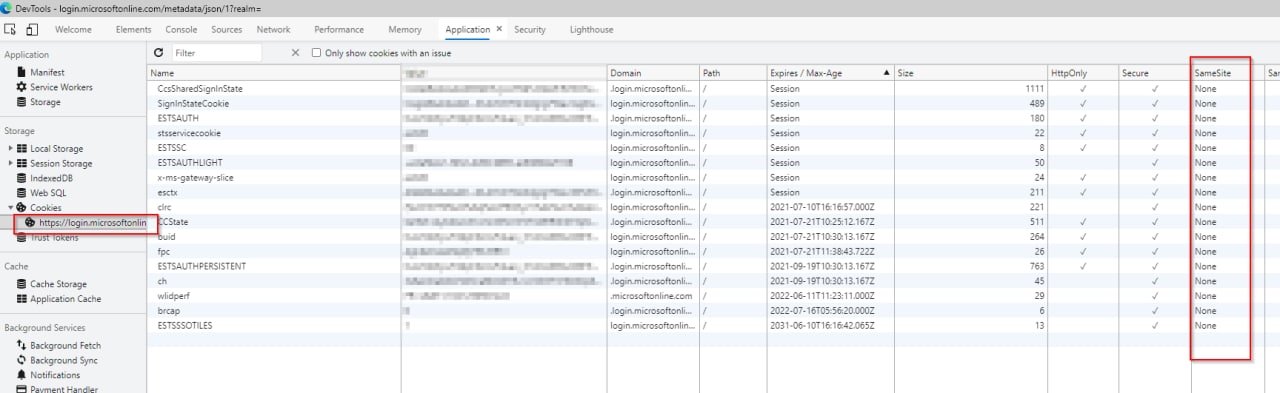This screenshot has width=1280, height=393.
Task: Clear the cookie filter with the X icon
Action: click(x=295, y=53)
